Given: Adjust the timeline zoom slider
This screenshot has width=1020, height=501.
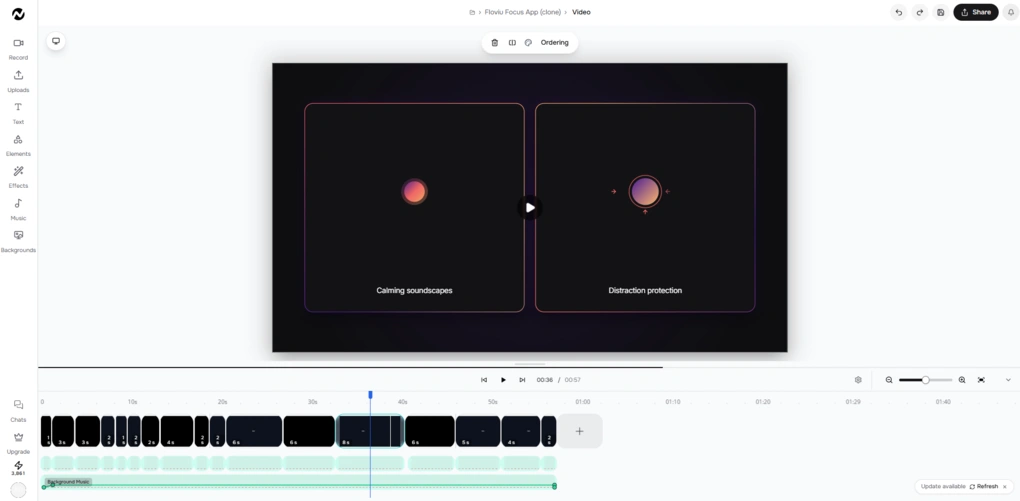Looking at the screenshot, I should tap(925, 380).
